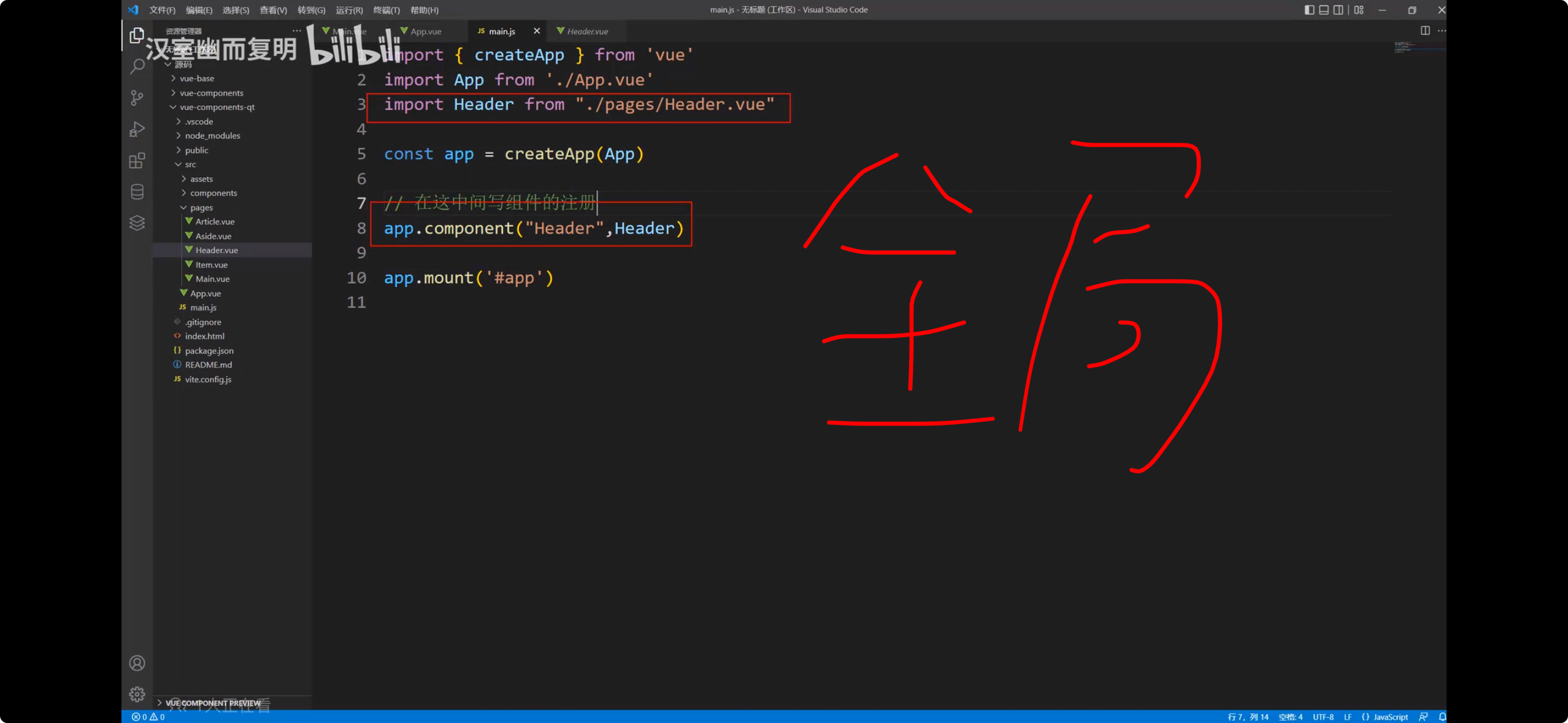
Task: Toggle the primary sidebar layout button
Action: tap(1309, 10)
